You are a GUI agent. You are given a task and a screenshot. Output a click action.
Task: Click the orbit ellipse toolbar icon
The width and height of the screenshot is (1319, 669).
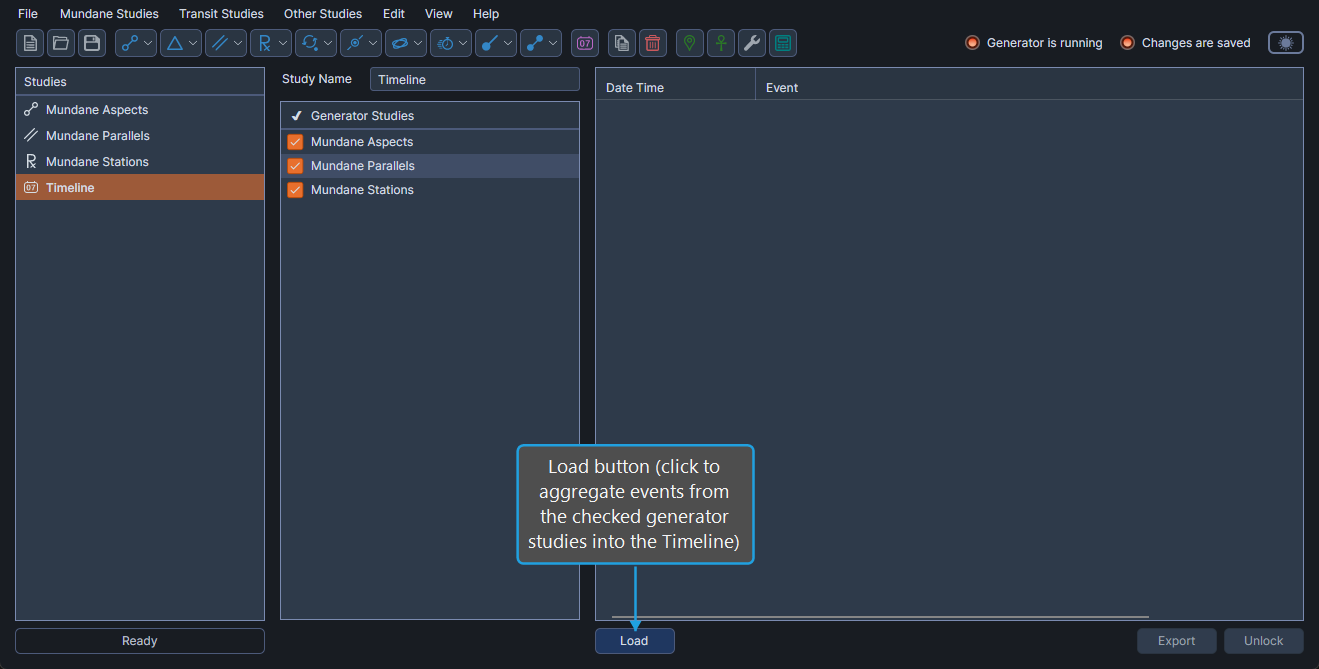400,43
